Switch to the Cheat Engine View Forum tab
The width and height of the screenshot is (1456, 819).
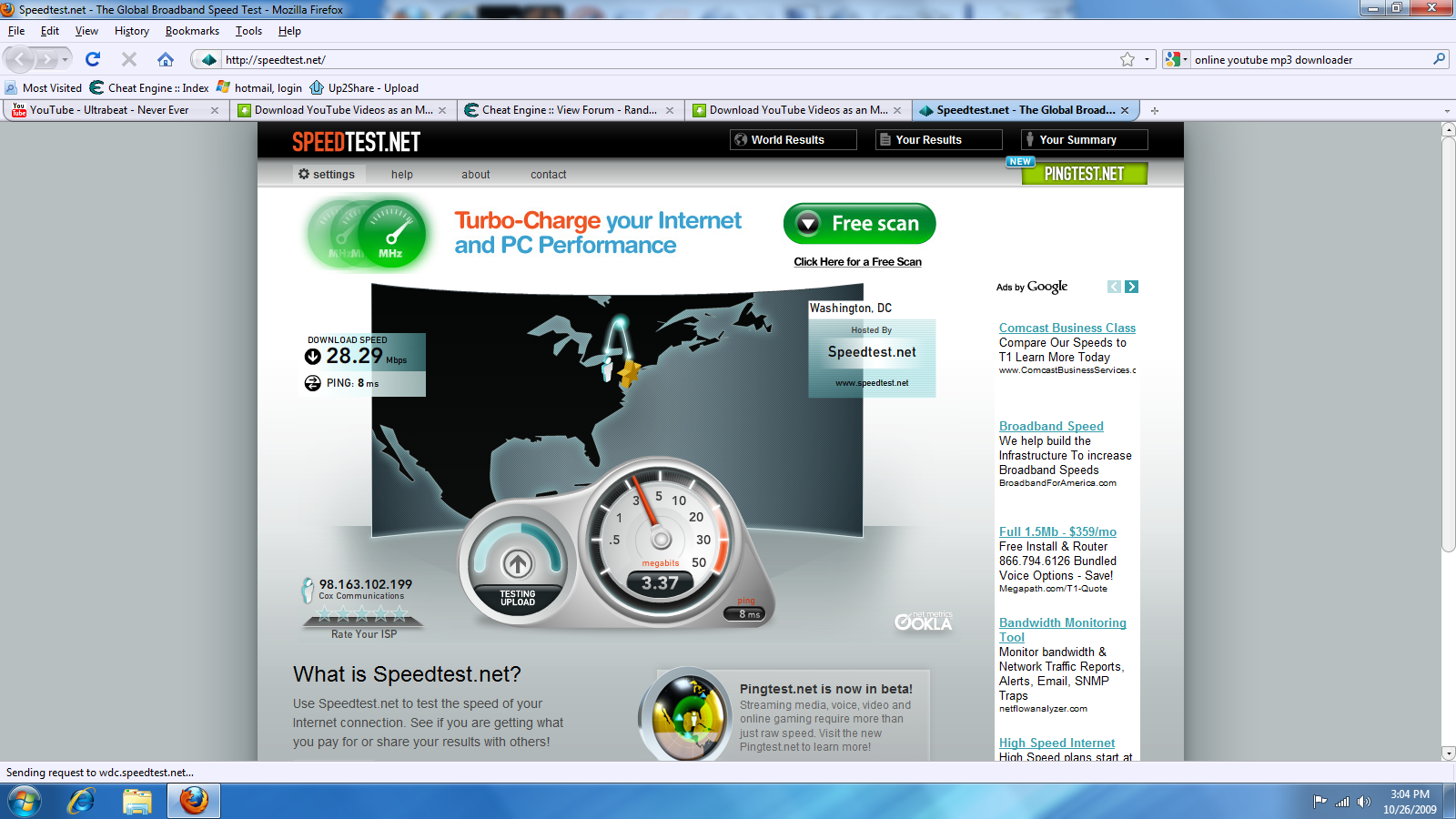coord(569,110)
